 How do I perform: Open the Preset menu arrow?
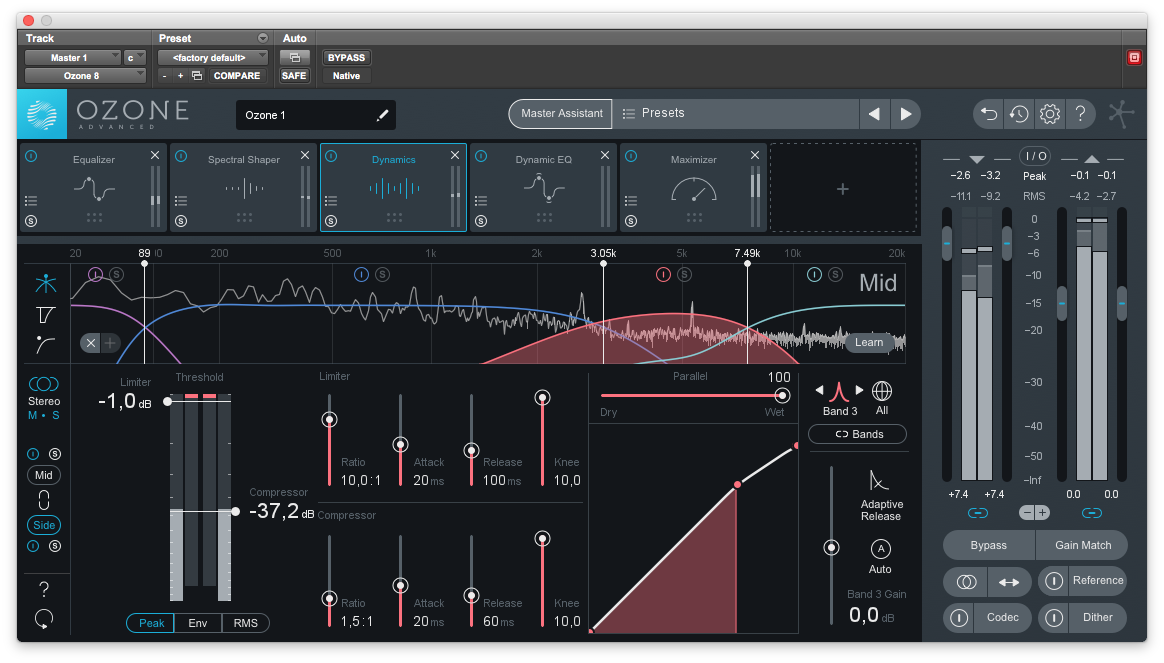coord(263,38)
